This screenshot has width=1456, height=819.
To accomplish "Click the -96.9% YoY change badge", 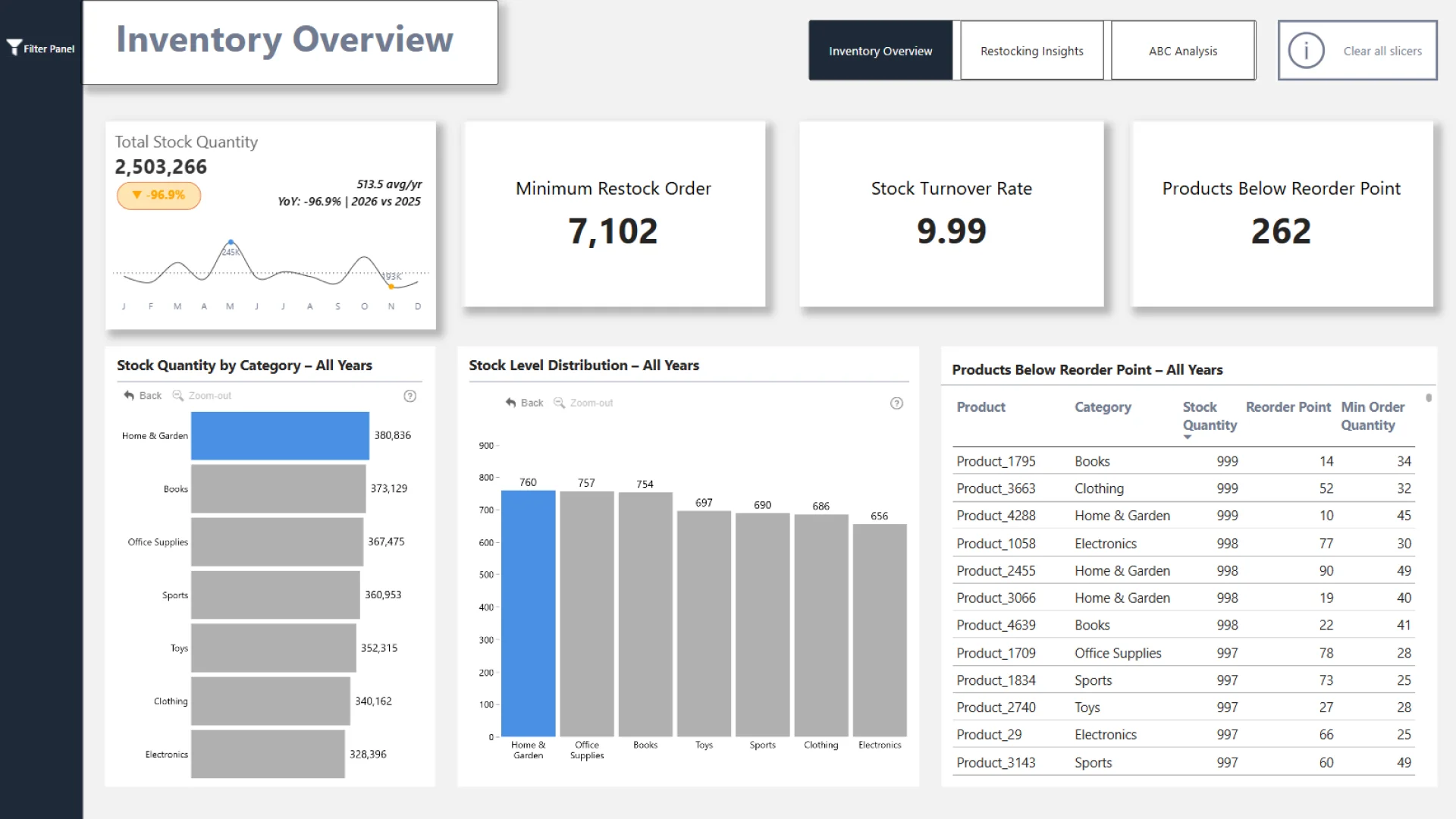I will click(x=158, y=196).
